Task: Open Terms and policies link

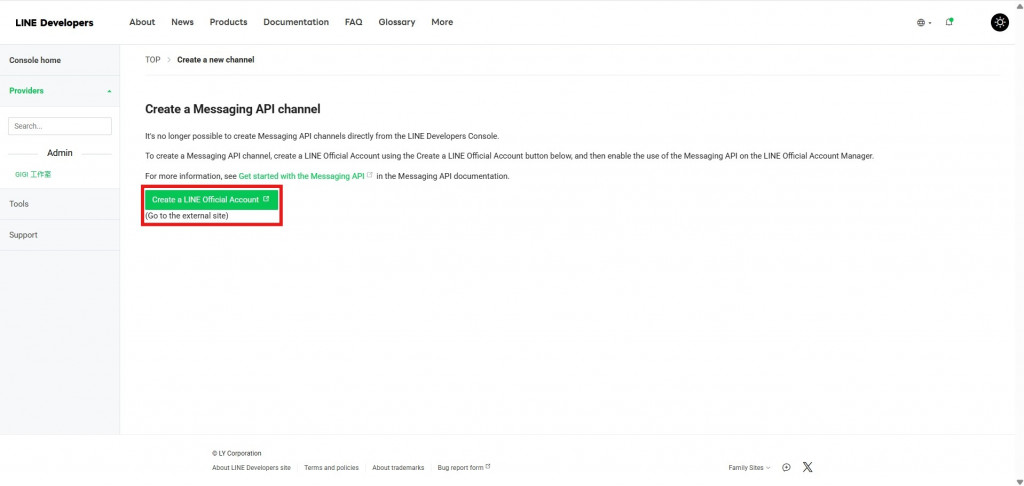Action: [331, 468]
